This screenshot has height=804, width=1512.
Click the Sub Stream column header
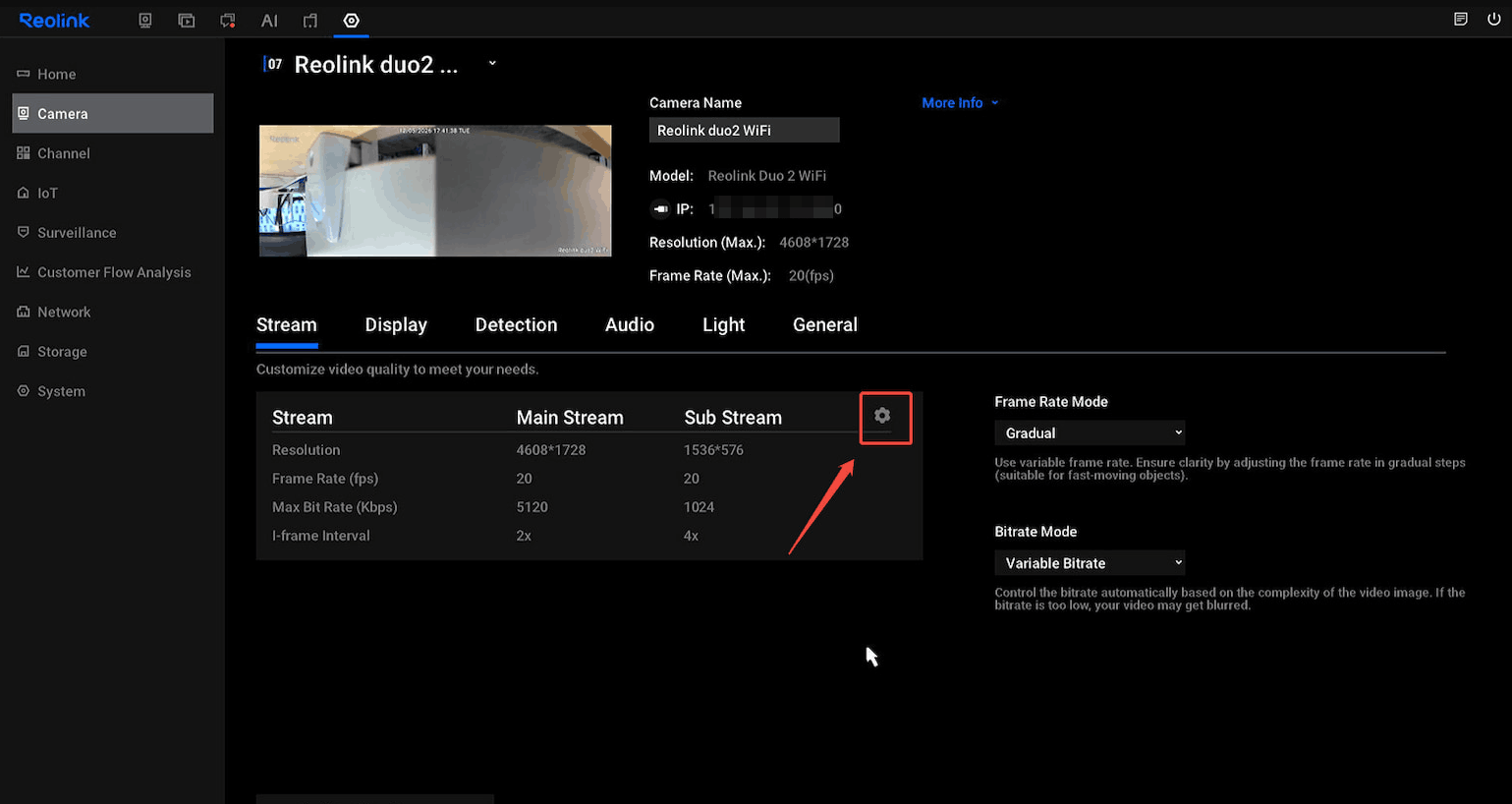733,418
